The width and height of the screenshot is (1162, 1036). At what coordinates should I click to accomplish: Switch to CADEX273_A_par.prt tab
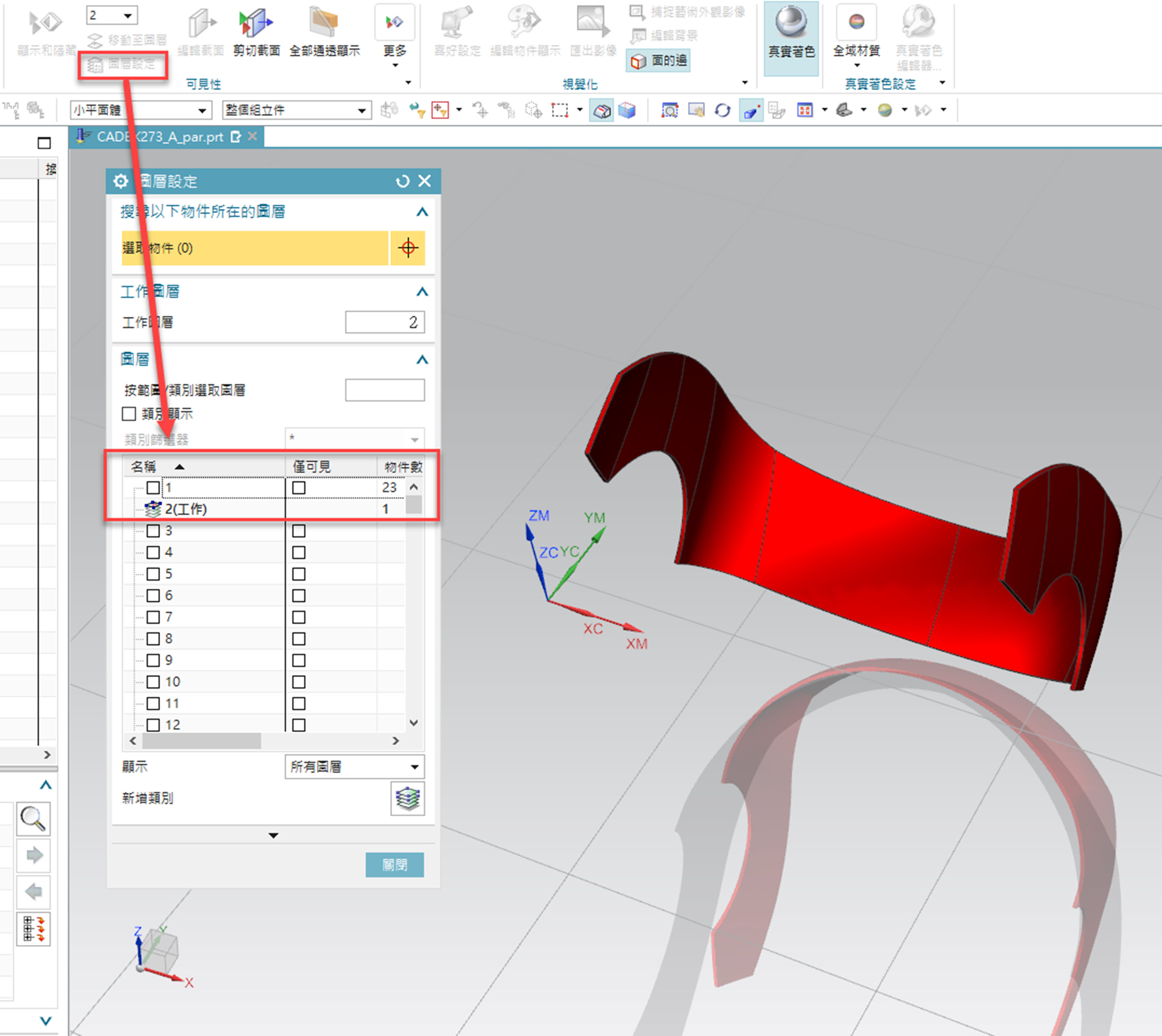[159, 137]
